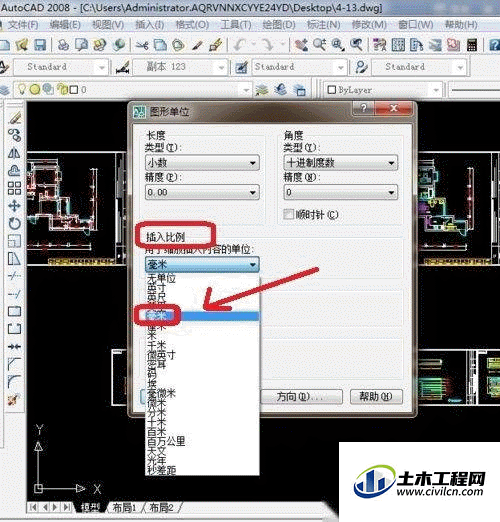Screen dimensions: 500x522
Task: Click the Match Properties brush icon
Action: (197, 45)
